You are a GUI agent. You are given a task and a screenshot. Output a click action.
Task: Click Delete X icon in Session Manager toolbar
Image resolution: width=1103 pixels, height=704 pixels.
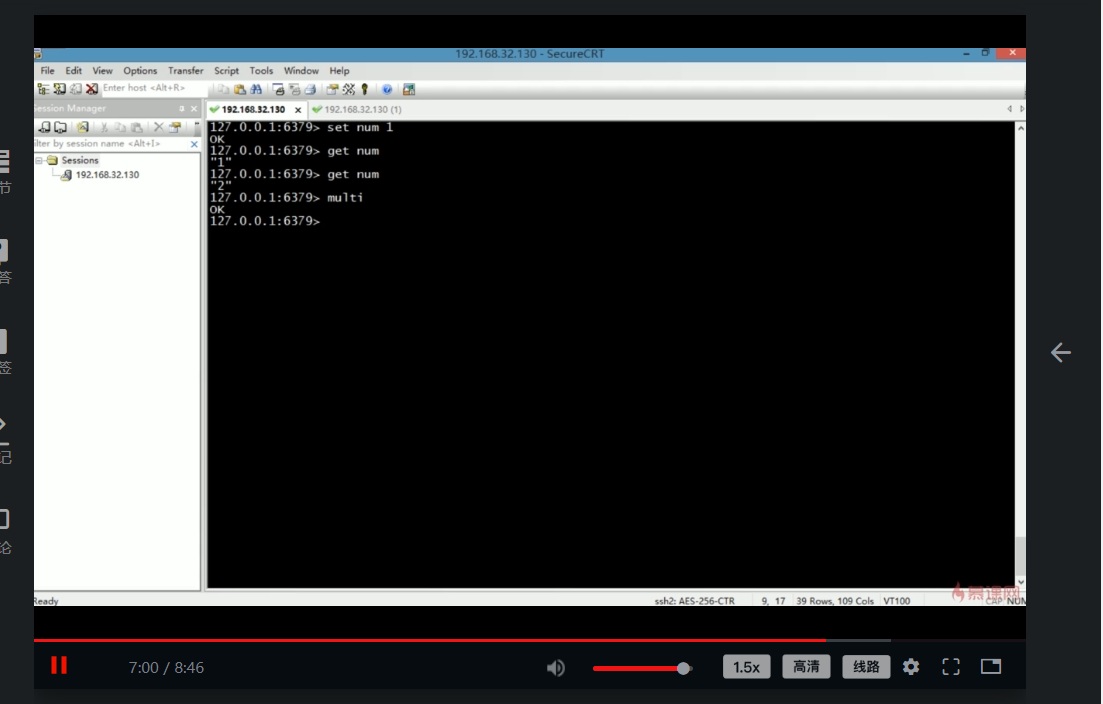[158, 127]
